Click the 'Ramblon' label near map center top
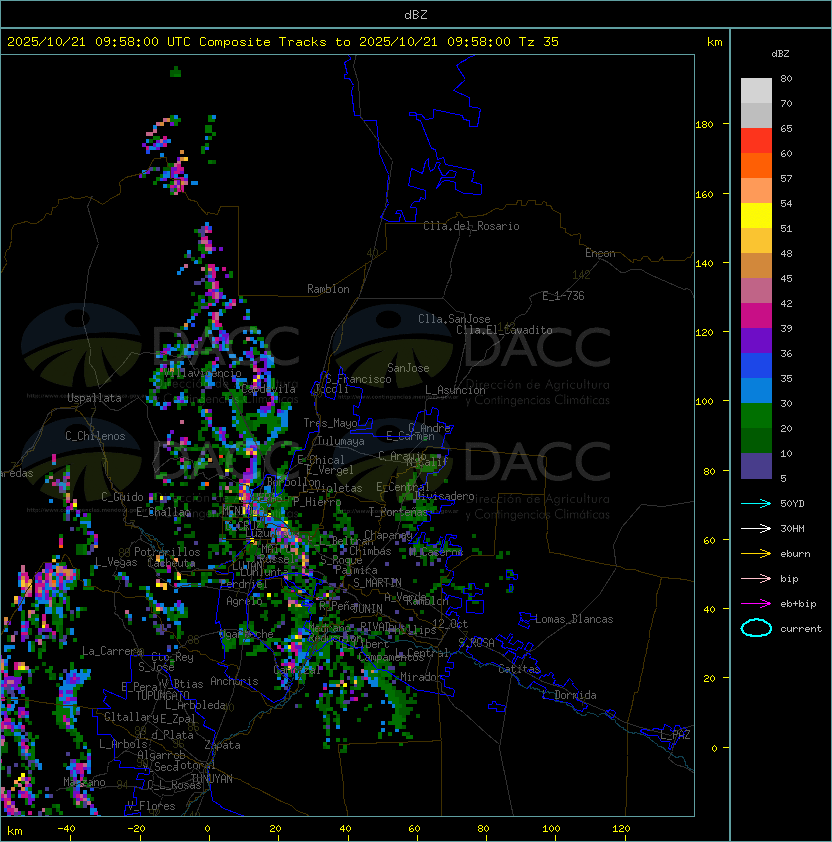 pos(328,289)
